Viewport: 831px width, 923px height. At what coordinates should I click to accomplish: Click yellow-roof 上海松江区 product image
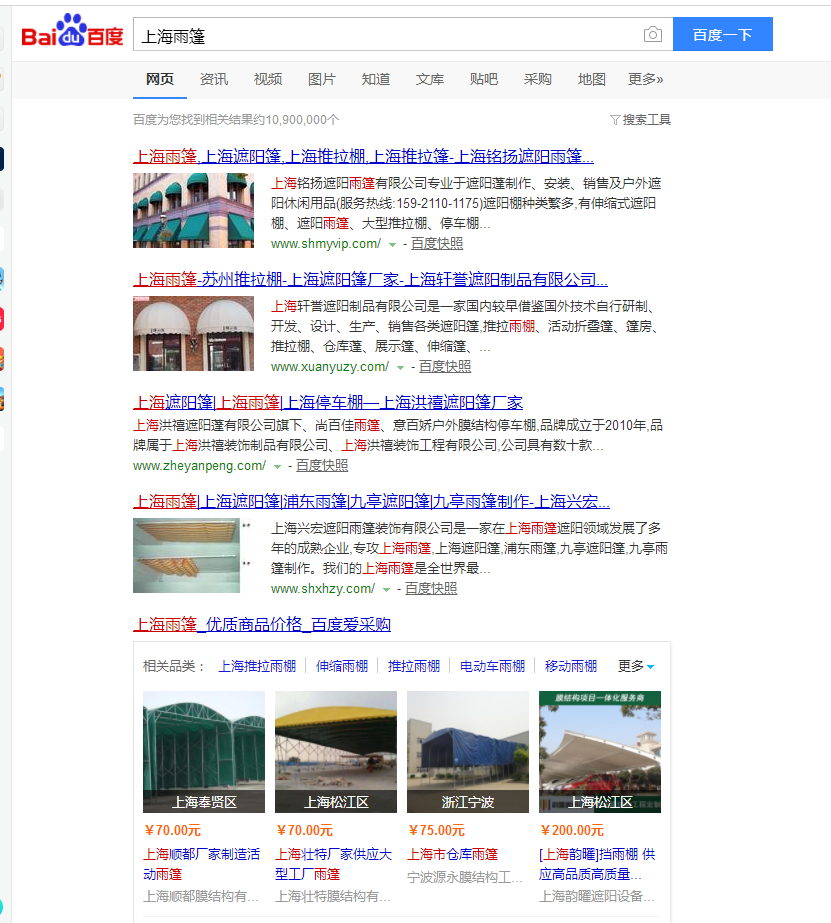pos(336,752)
